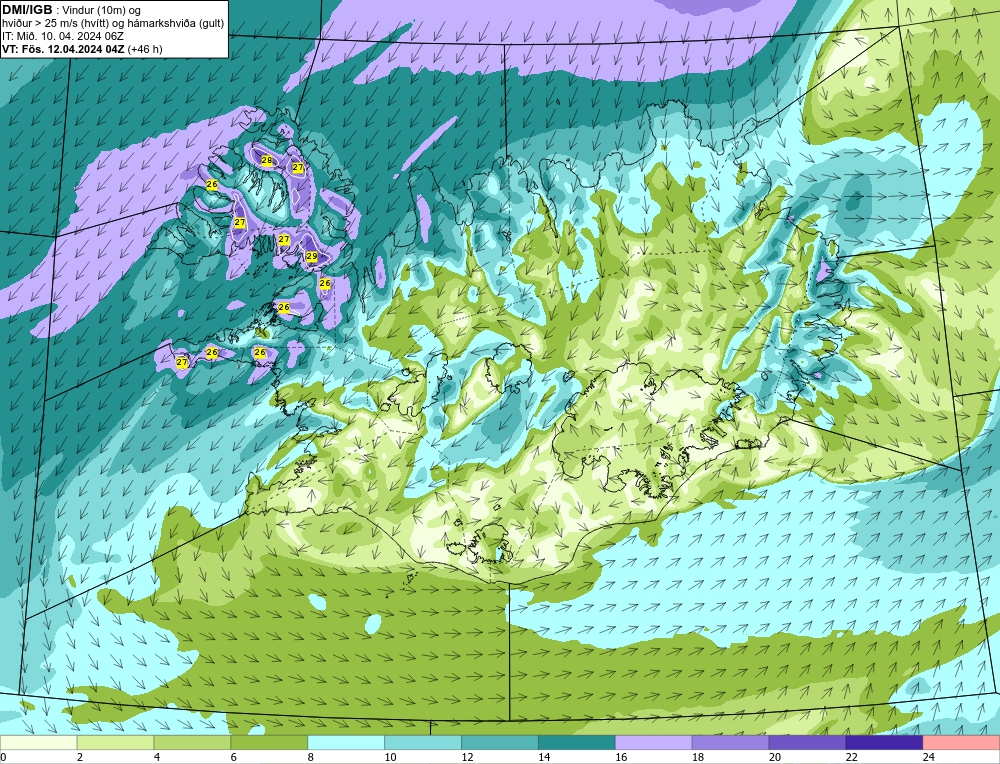The height and width of the screenshot is (764, 1000).
Task: Click the legend scale value 16
Action: pyautogui.click(x=621, y=757)
